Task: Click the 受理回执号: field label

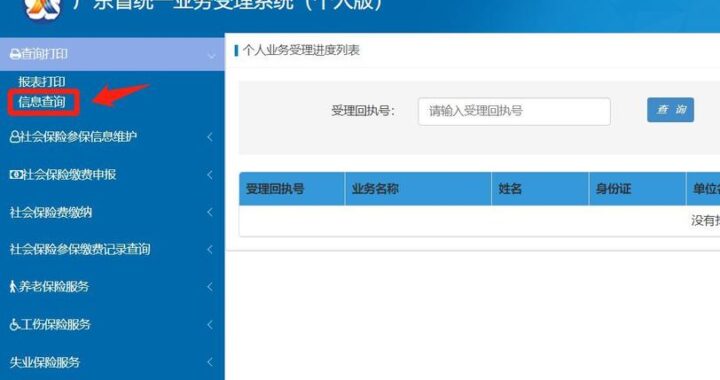Action: (363, 111)
